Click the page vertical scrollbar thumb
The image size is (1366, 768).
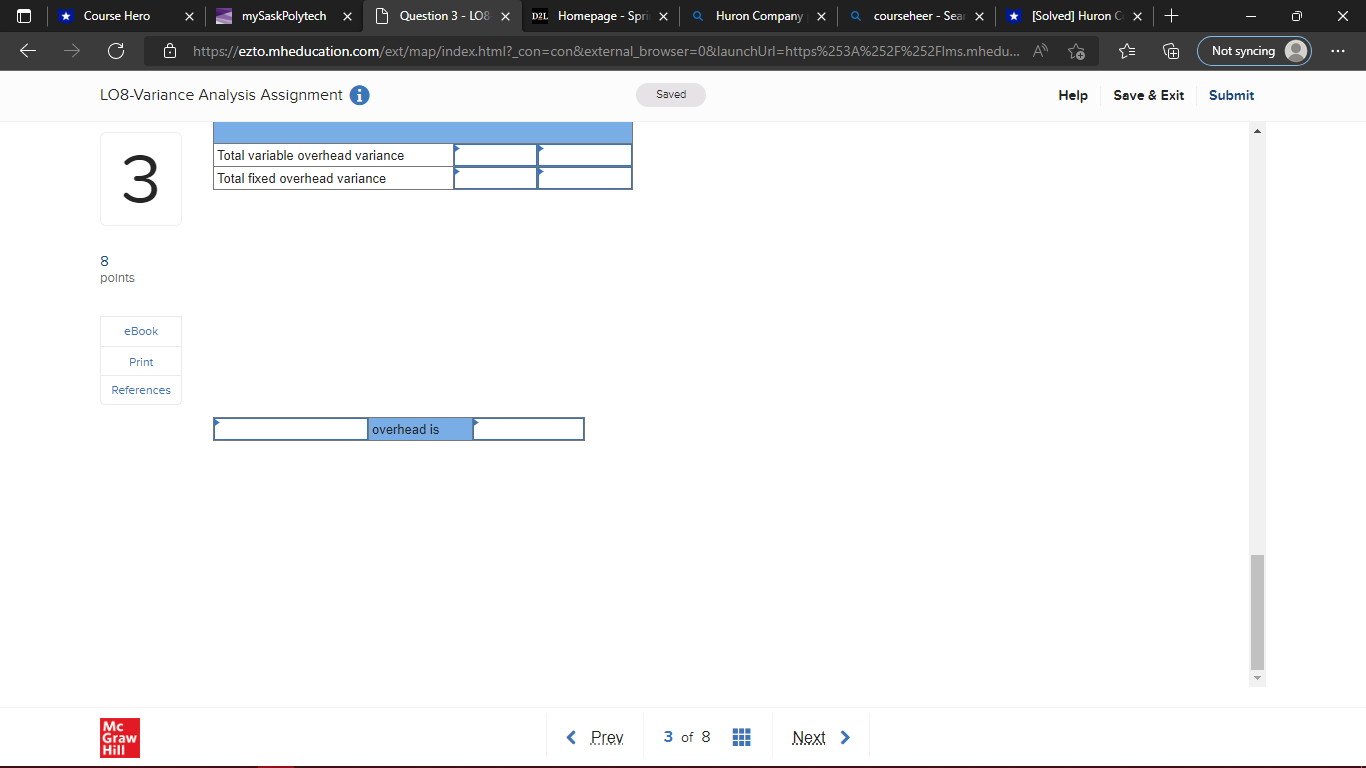pyautogui.click(x=1258, y=612)
